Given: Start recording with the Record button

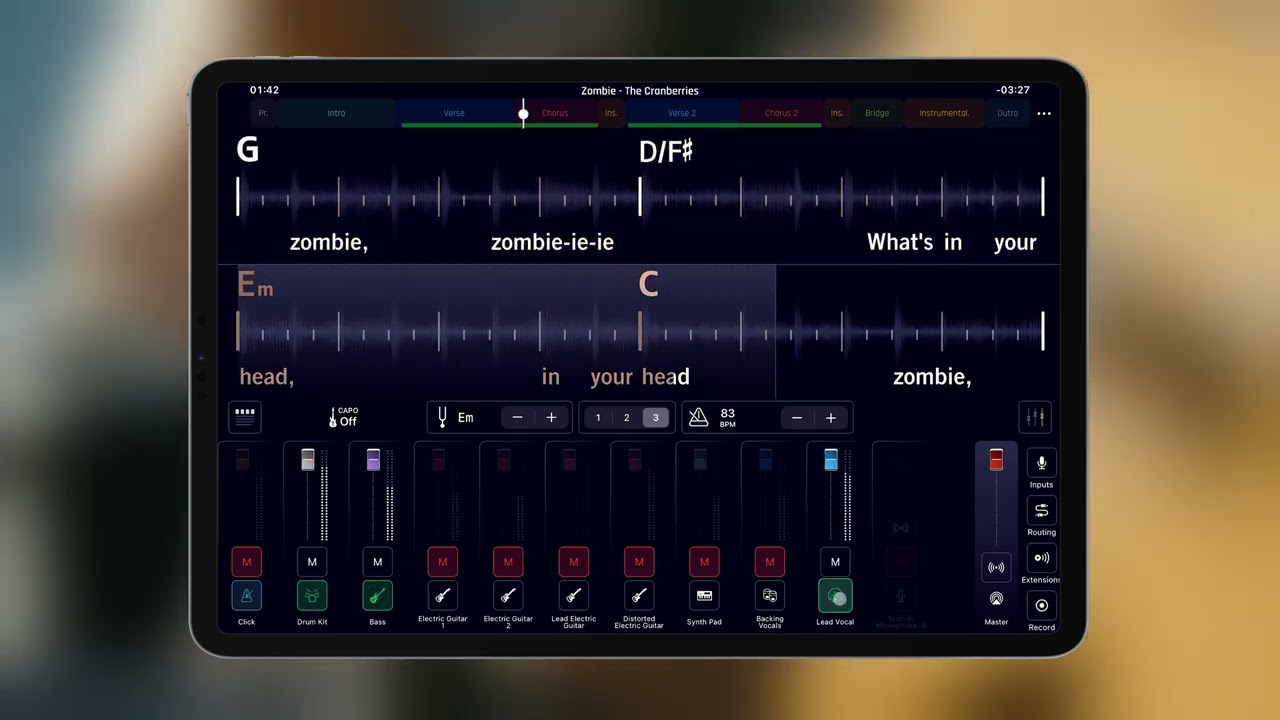Looking at the screenshot, I should pos(1041,606).
